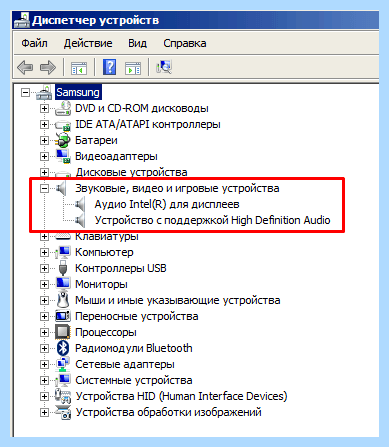The width and height of the screenshot is (389, 447).
Task: Click the Сетевые адаптеры network icon
Action: tap(63, 364)
